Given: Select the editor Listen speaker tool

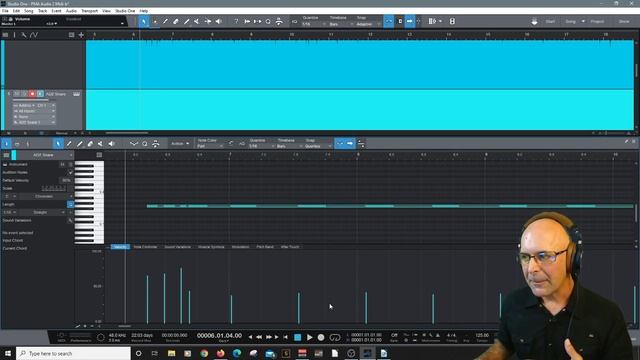Looking at the screenshot, I should click(x=111, y=144).
